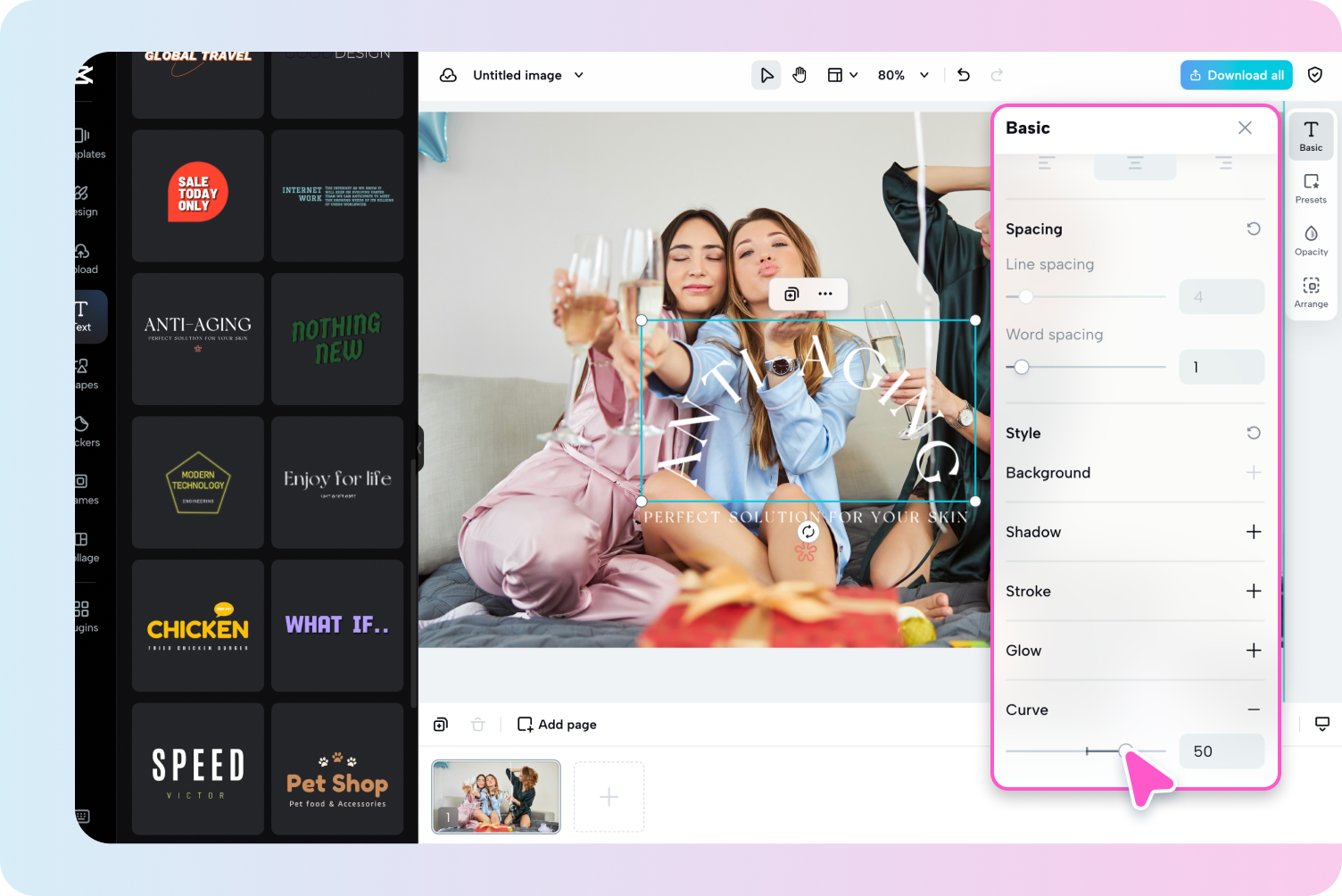Reset Spacing settings icon

coord(1253,228)
